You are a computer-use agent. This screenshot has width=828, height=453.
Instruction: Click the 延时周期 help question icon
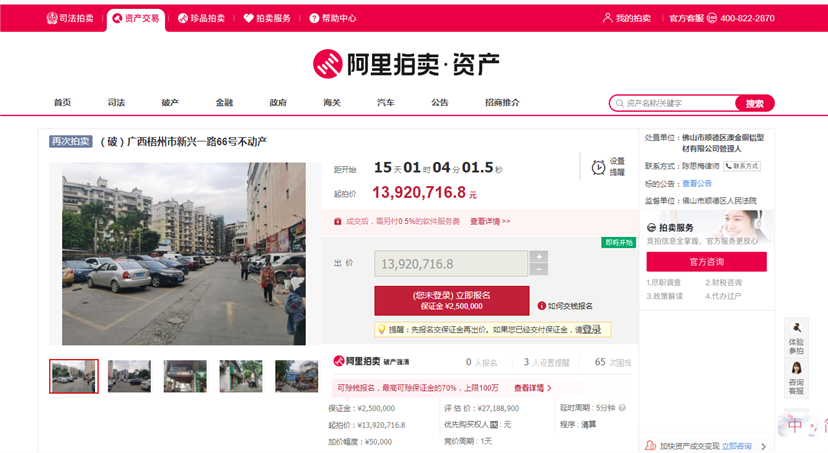click(x=622, y=408)
